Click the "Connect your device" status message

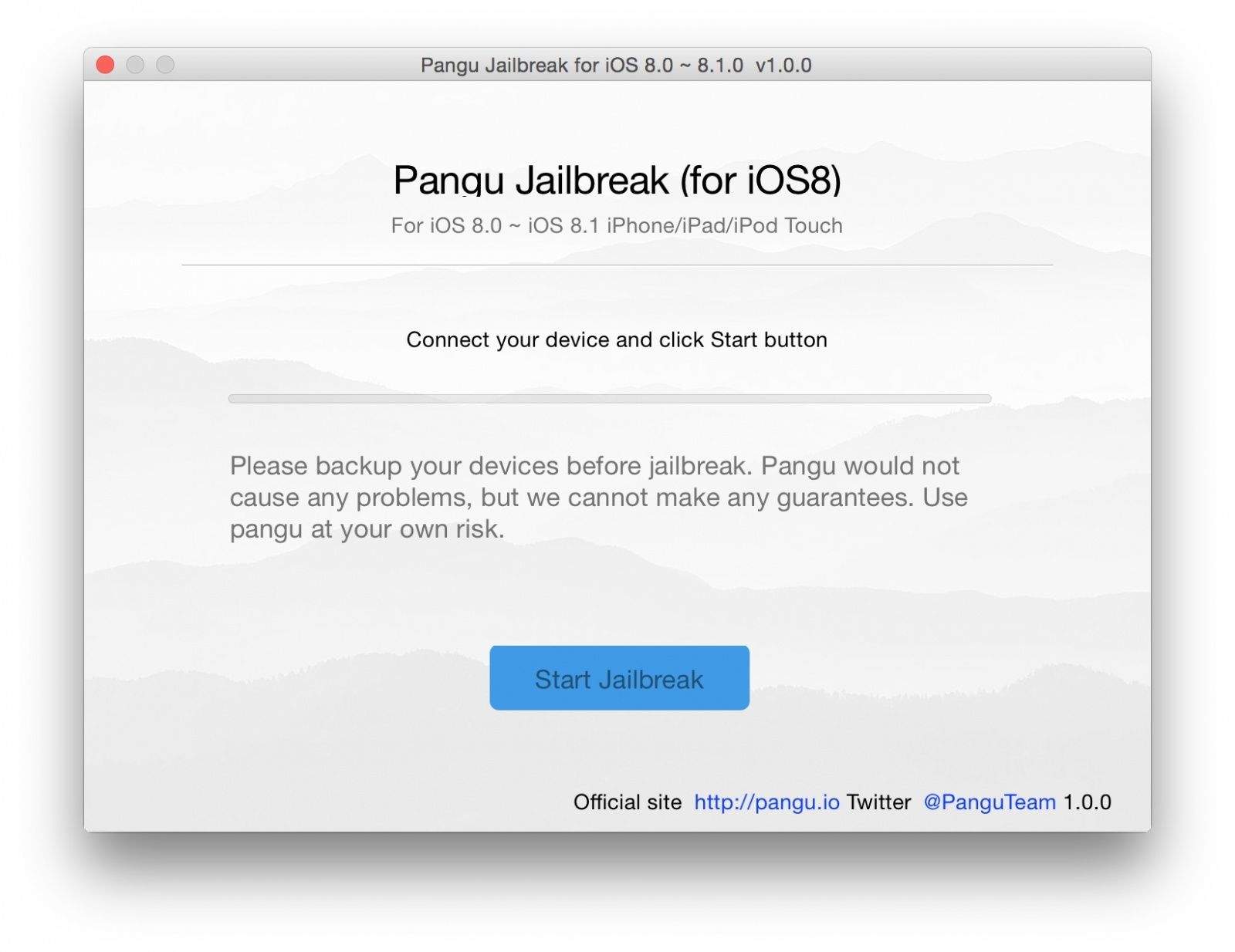click(x=617, y=339)
